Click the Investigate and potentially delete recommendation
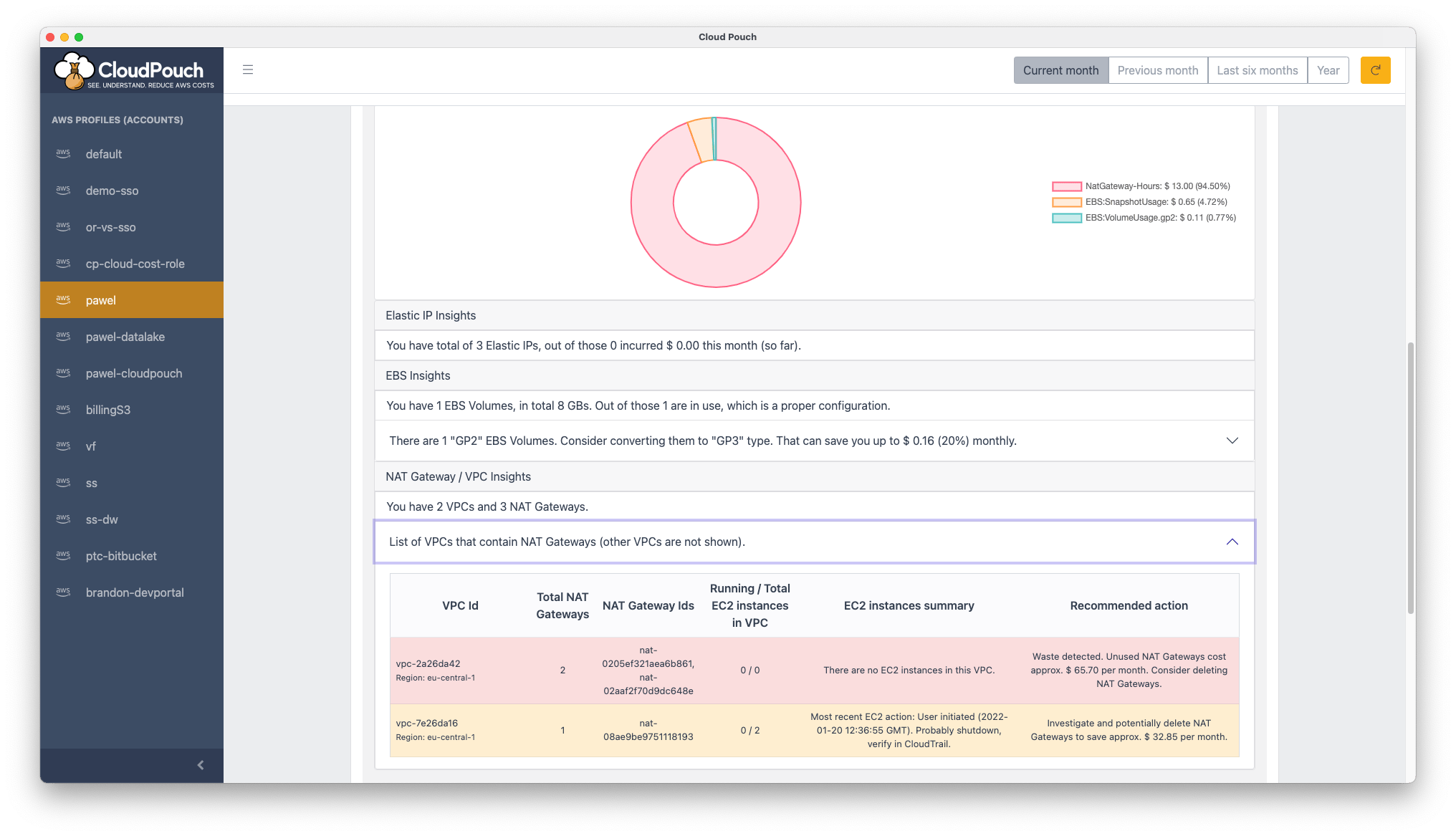 tap(1129, 730)
